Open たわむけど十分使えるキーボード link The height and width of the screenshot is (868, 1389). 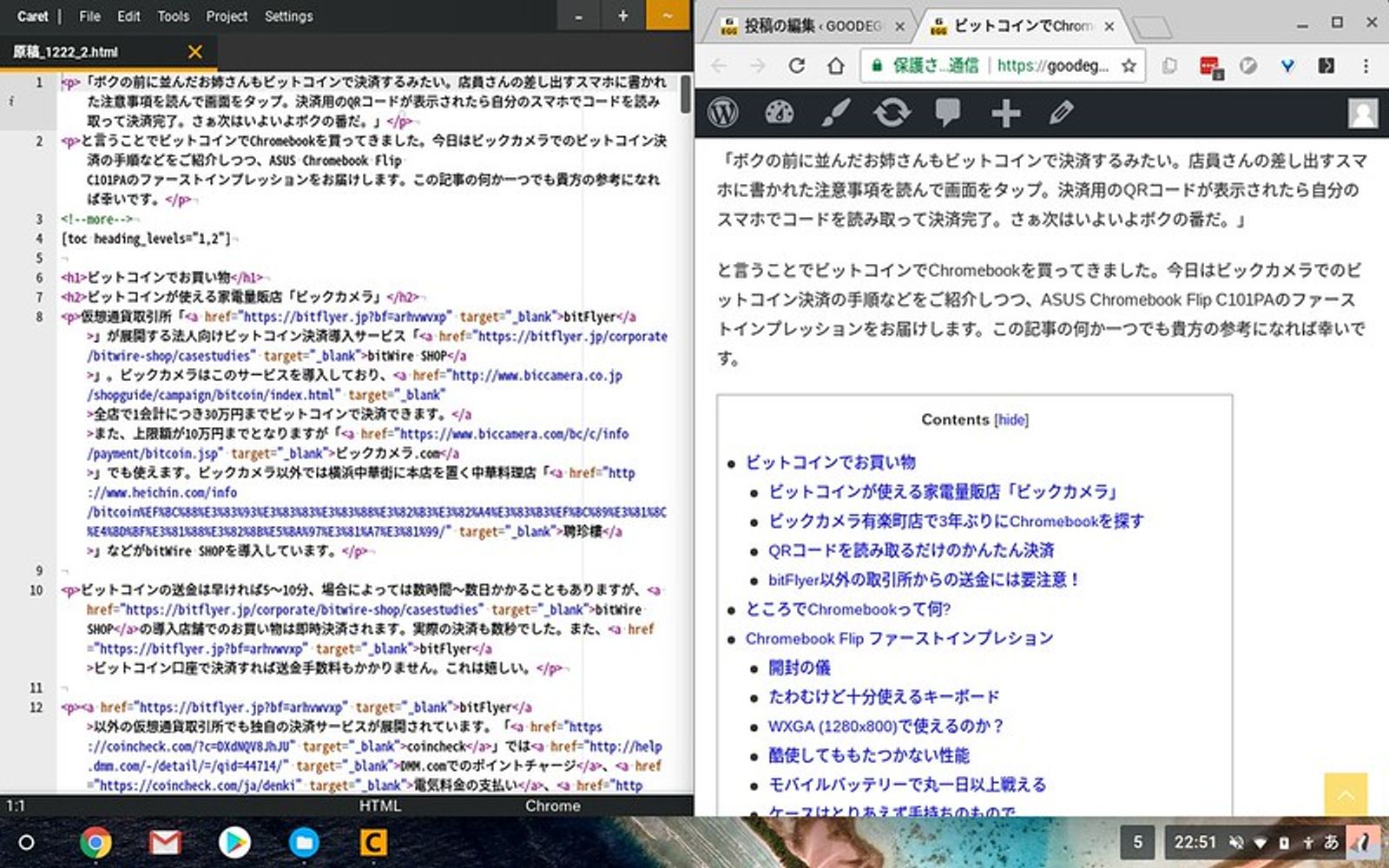tap(884, 696)
